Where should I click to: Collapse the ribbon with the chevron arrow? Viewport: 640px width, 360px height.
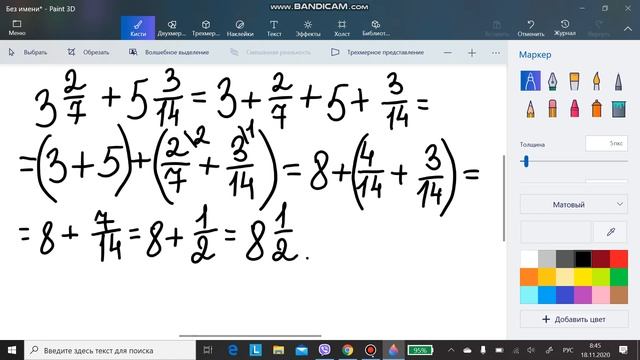(x=628, y=29)
